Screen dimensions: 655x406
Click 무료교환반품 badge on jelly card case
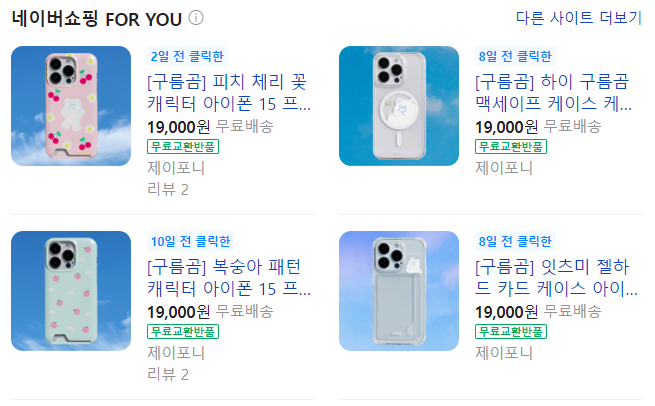[511, 332]
